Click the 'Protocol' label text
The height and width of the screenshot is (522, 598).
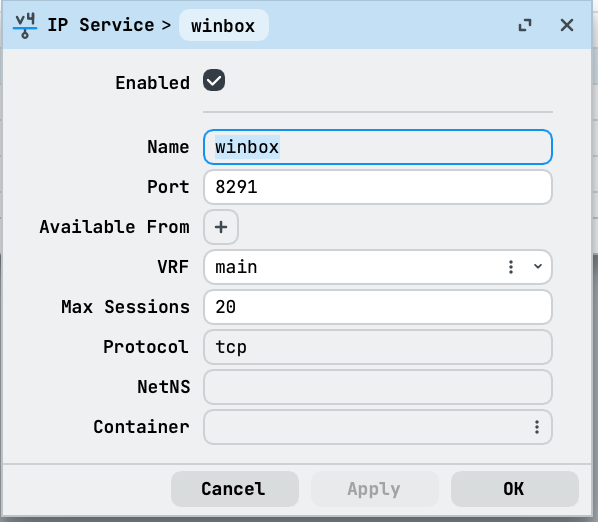[x=146, y=347]
